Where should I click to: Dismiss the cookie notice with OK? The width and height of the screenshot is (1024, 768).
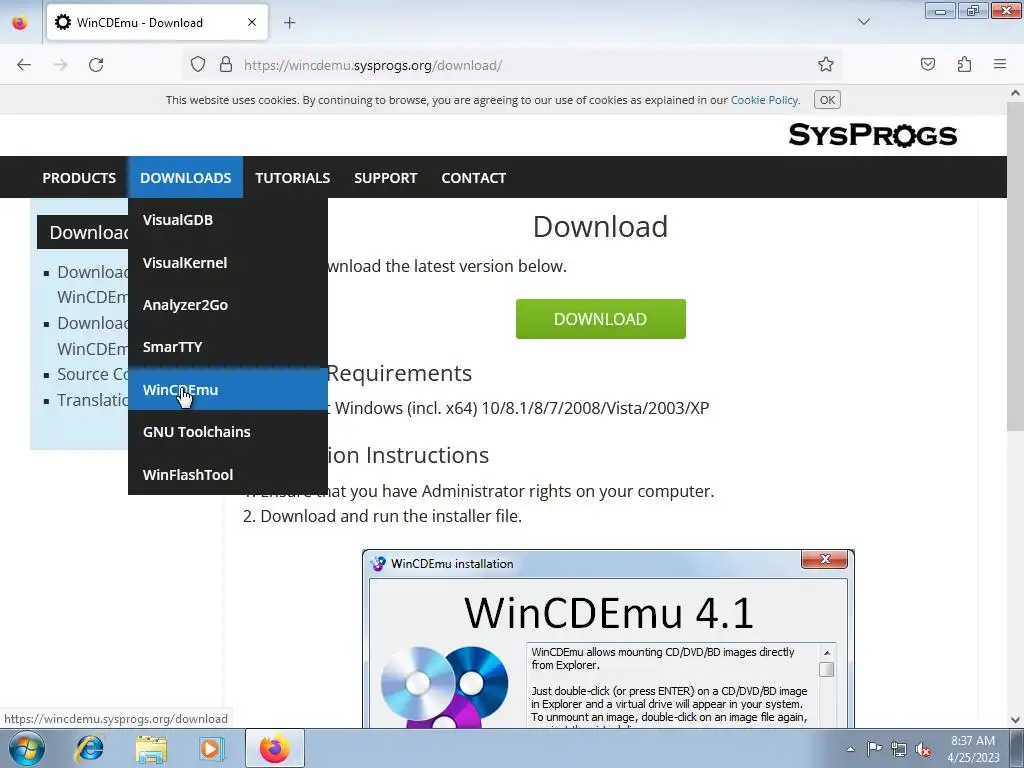point(827,100)
